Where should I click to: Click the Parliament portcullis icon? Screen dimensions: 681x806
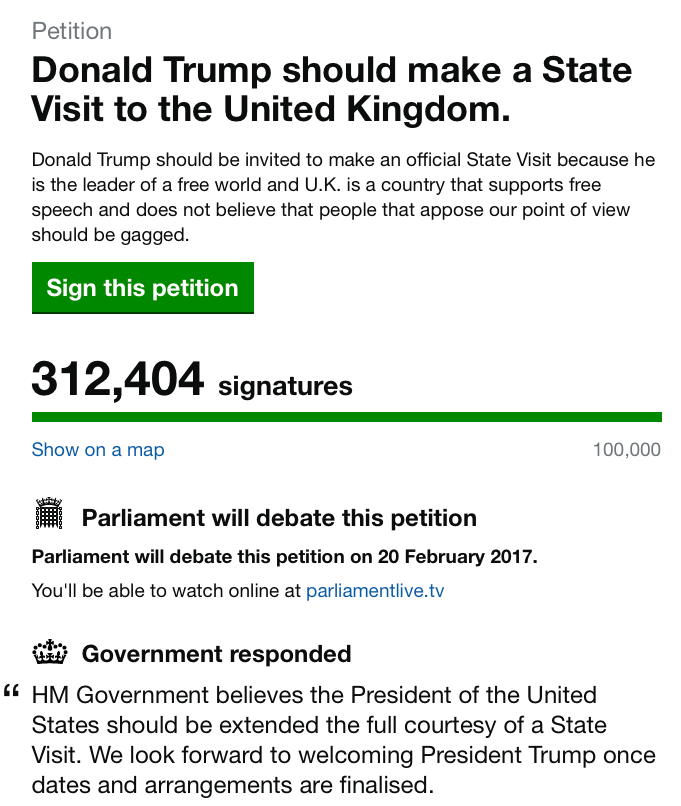tap(47, 517)
